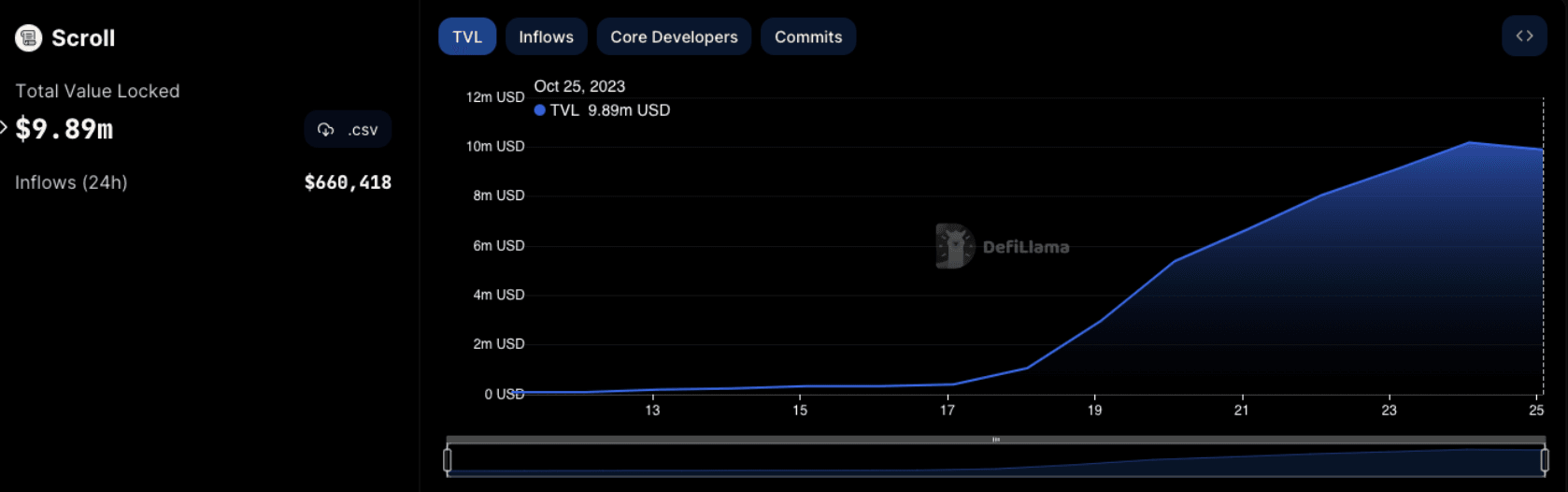Screen dimensions: 1568x492
Task: Click the grip handle atop range selector
Action: 996,440
